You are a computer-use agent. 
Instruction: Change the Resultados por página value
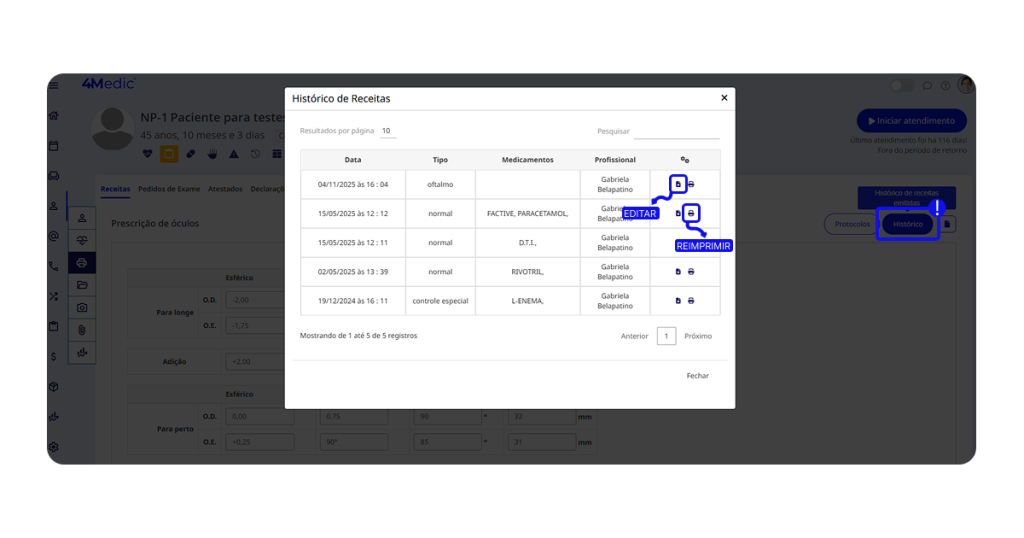tap(387, 131)
